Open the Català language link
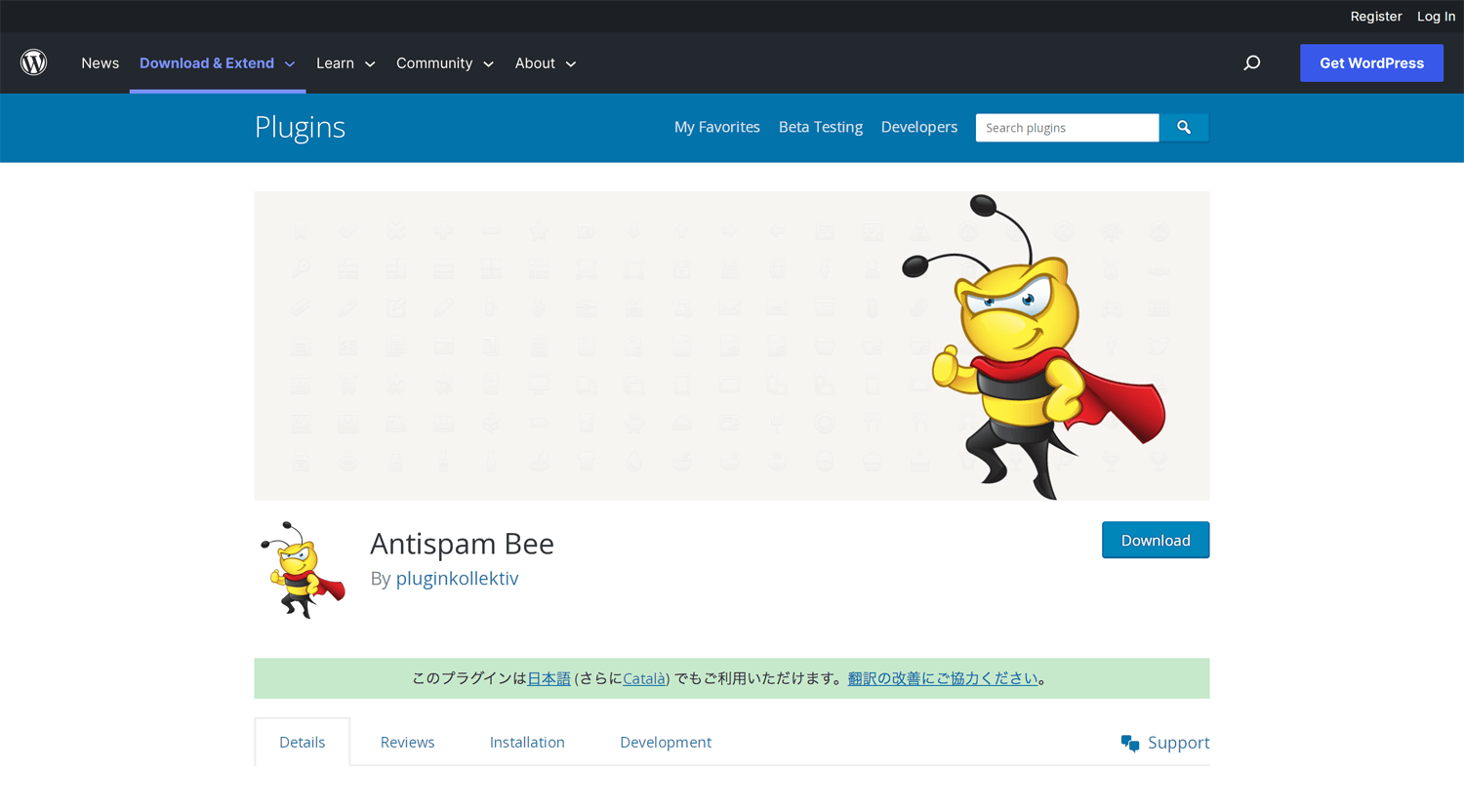1464x812 pixels. tap(643, 678)
